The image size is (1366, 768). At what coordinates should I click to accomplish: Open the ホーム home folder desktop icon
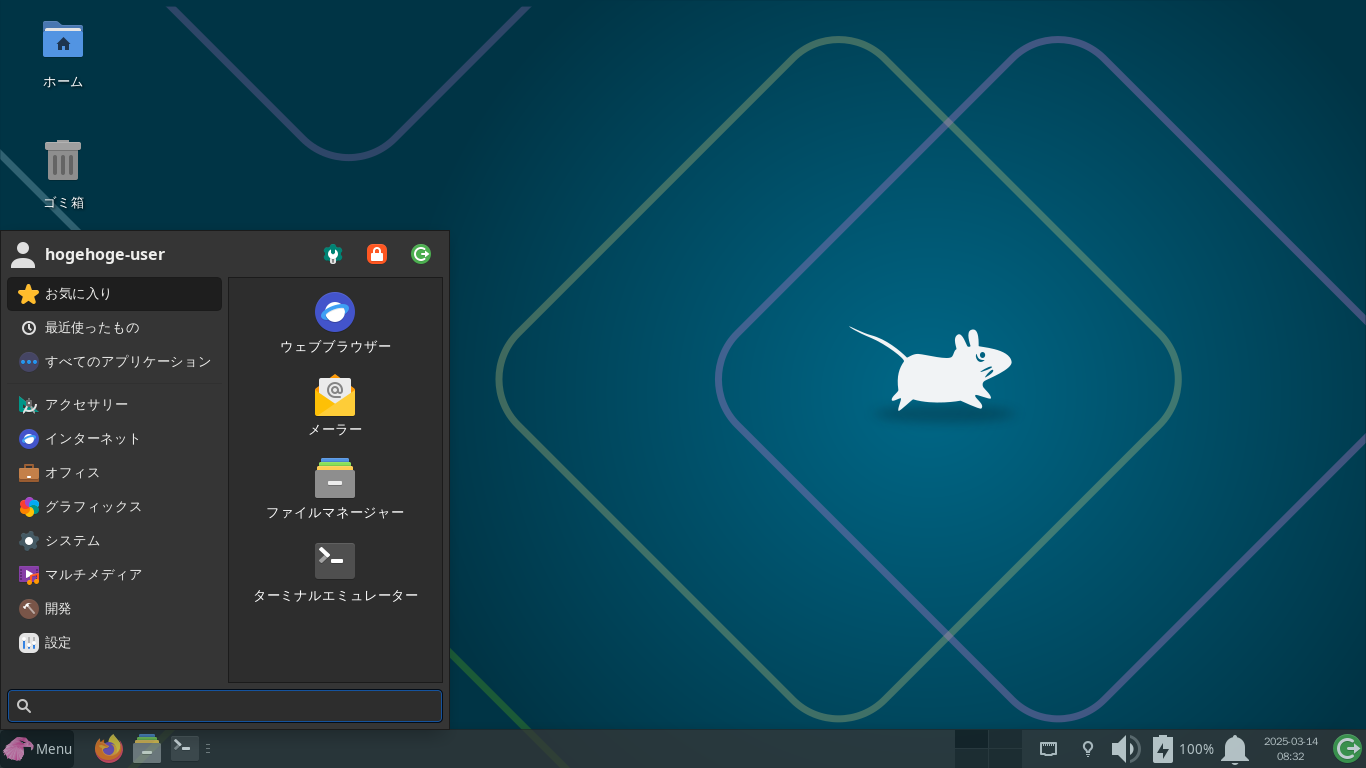[x=63, y=54]
